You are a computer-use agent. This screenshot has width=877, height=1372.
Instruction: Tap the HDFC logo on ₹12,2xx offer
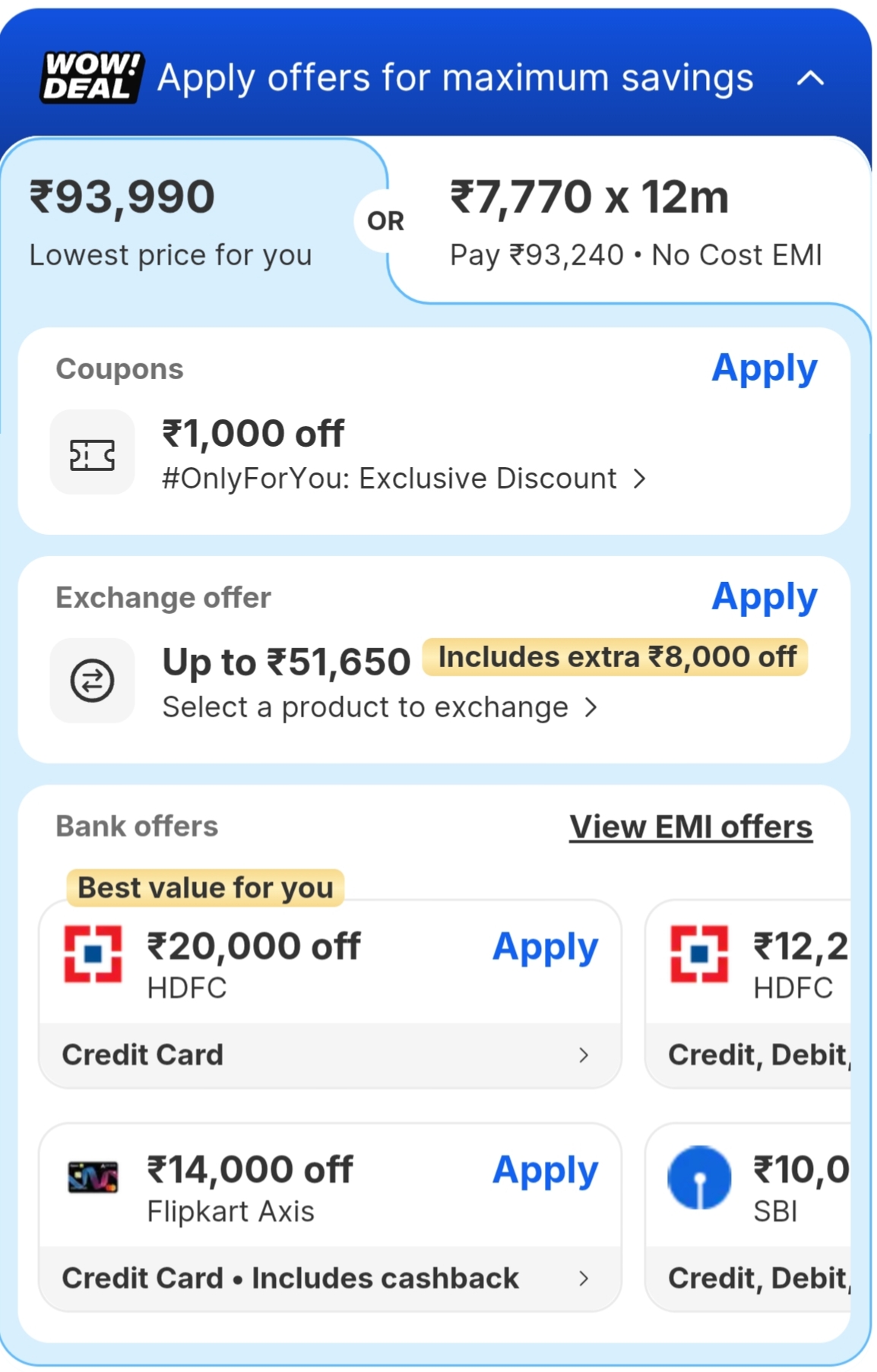click(699, 953)
